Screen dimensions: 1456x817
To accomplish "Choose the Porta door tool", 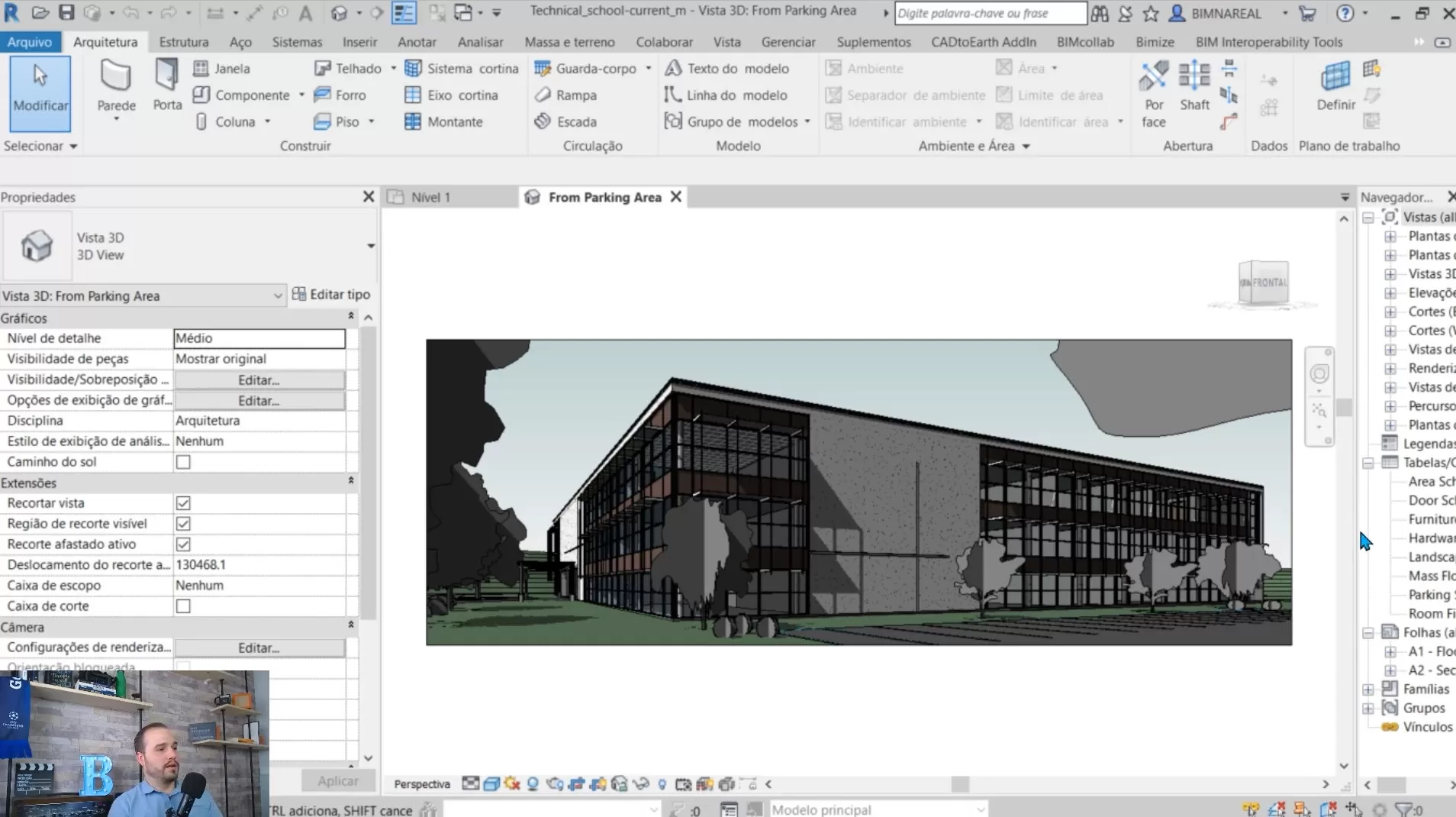I will [x=167, y=86].
